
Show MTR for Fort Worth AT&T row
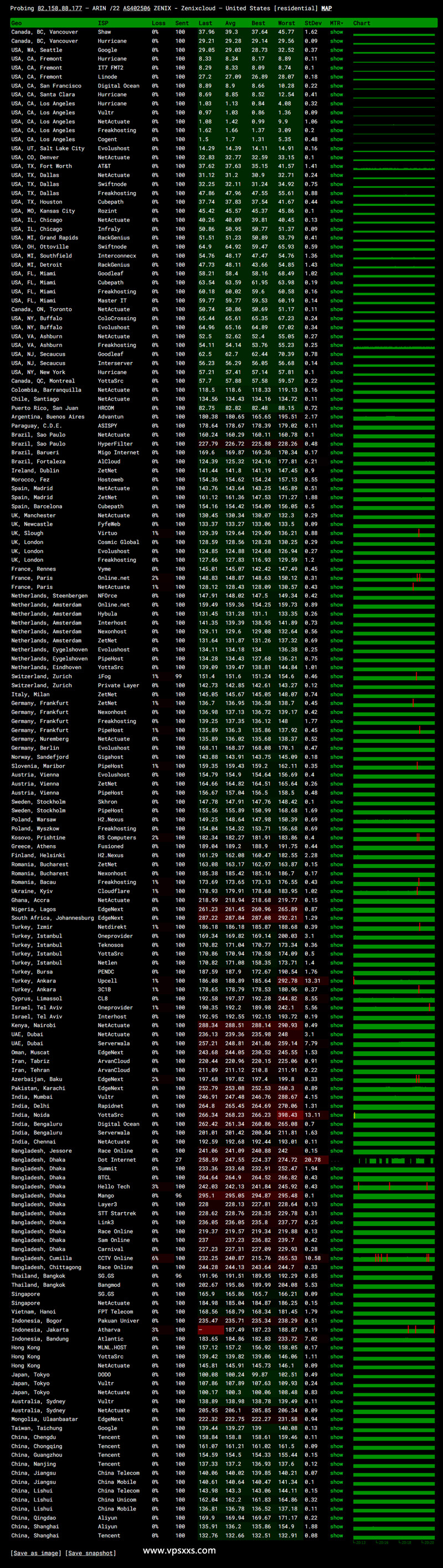pos(336,166)
